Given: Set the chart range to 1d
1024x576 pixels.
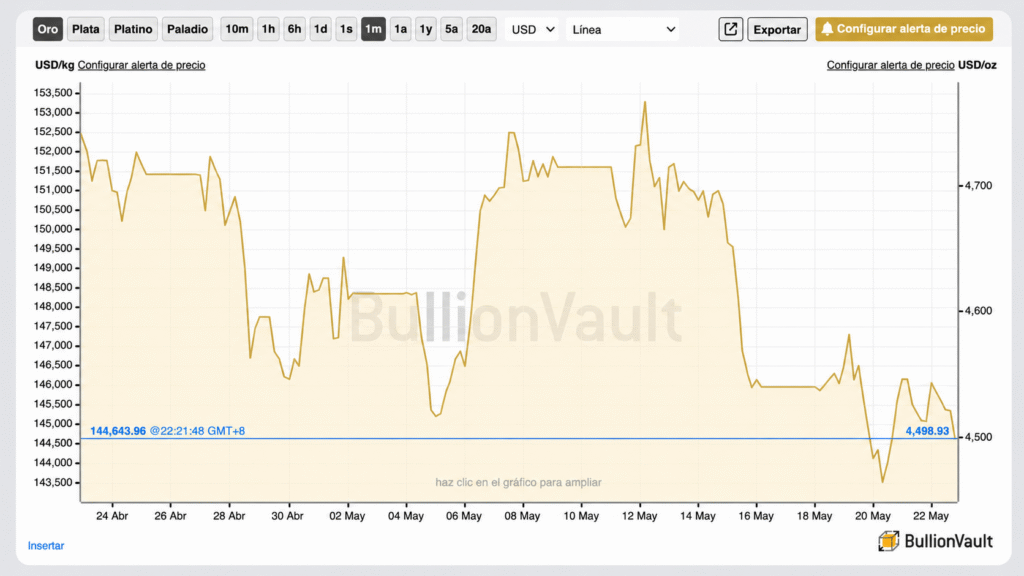Looking at the screenshot, I should click(321, 29).
